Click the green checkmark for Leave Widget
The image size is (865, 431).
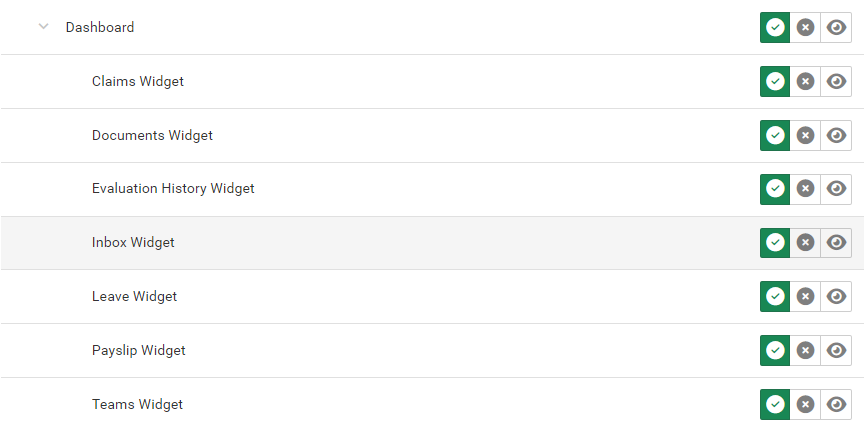(775, 296)
